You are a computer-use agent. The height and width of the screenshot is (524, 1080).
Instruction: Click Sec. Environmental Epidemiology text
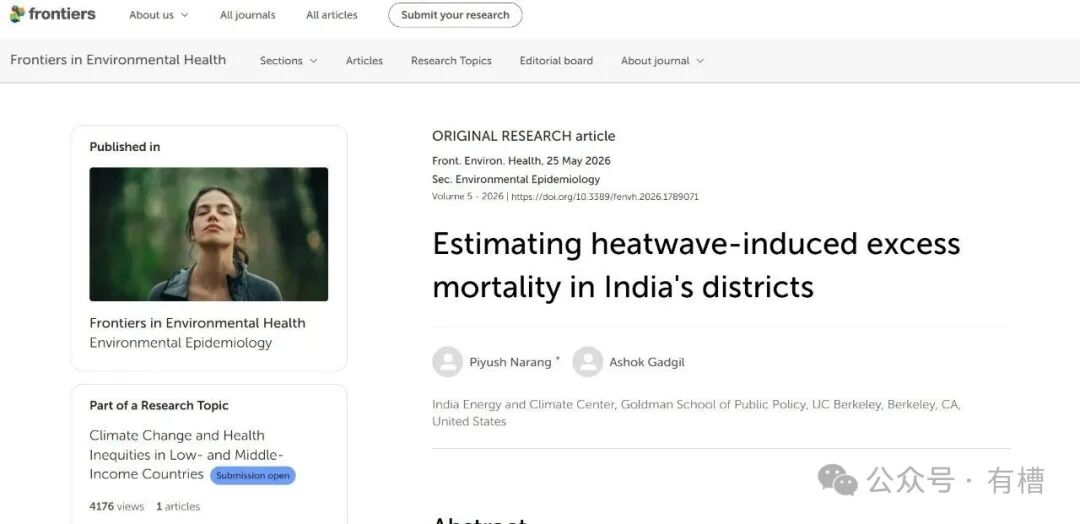[x=516, y=180]
